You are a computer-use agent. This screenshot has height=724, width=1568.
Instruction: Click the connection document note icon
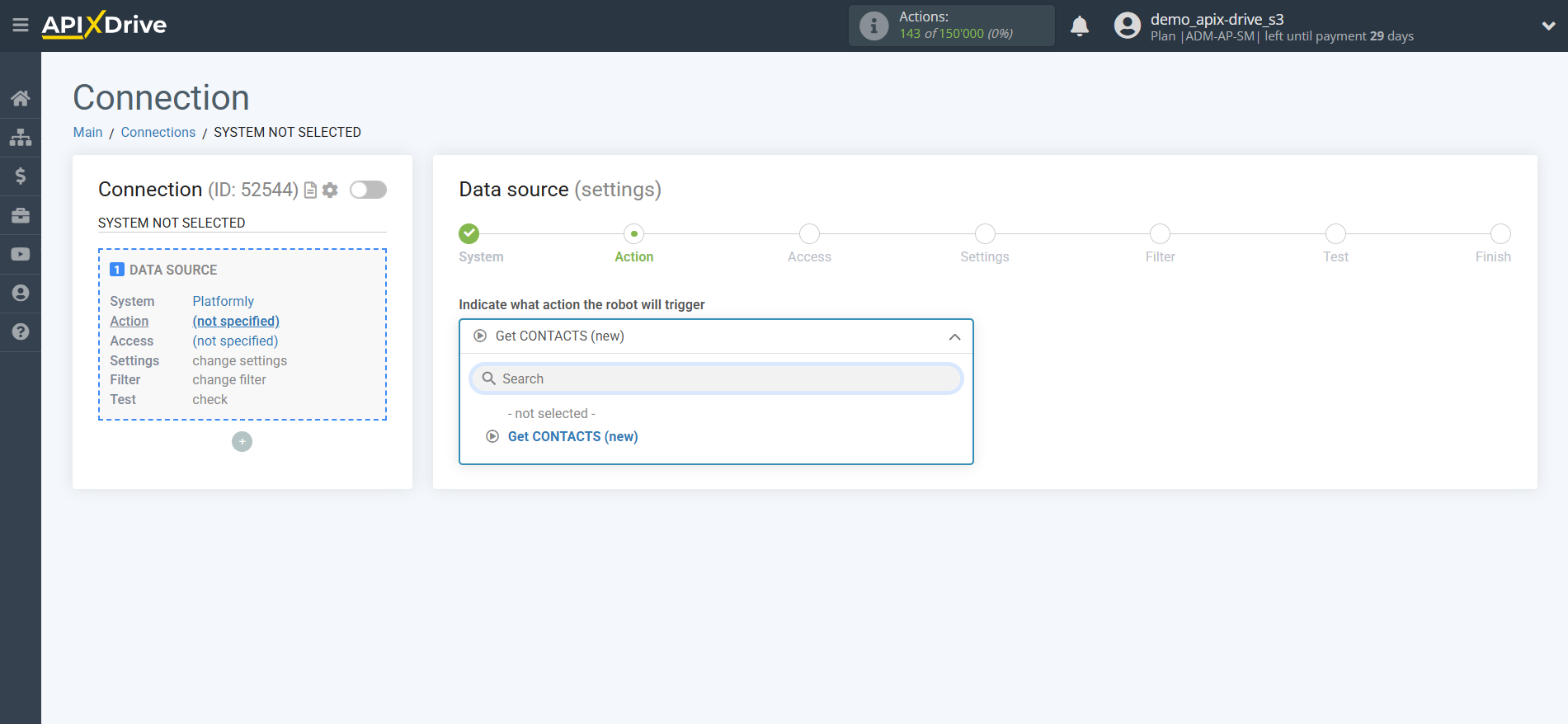tap(310, 190)
